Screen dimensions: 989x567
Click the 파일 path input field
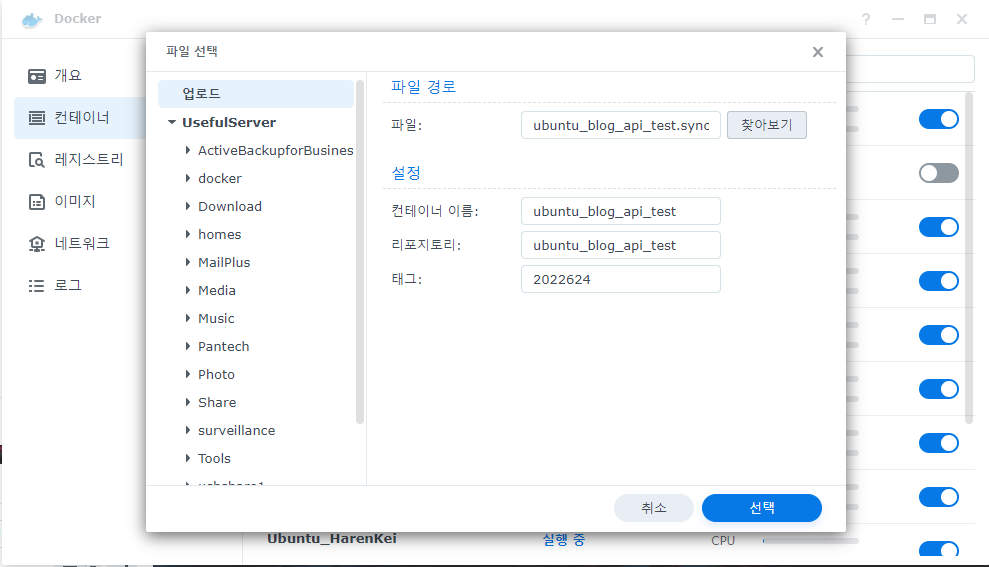click(621, 125)
